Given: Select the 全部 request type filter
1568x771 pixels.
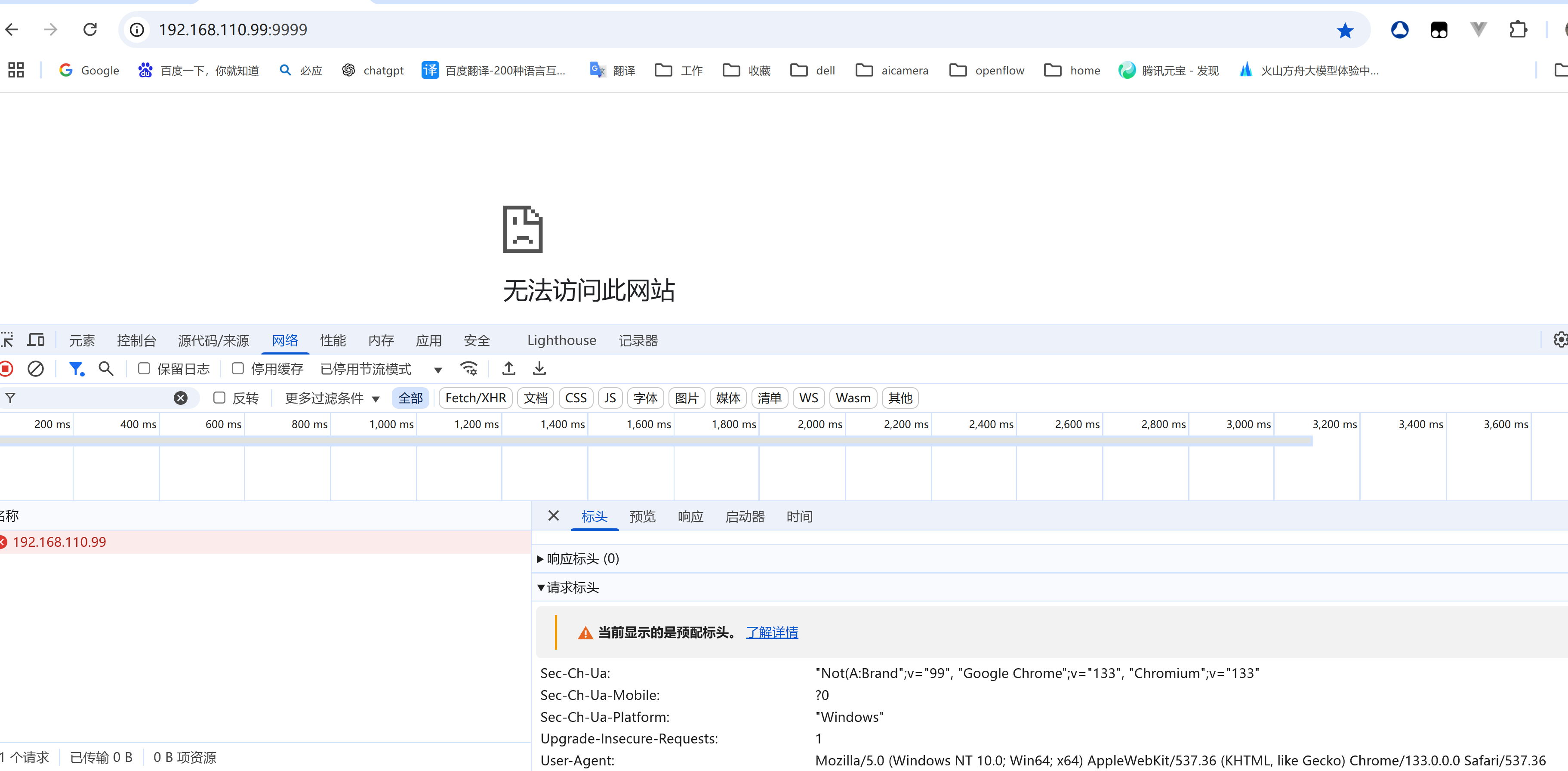Looking at the screenshot, I should pos(410,398).
